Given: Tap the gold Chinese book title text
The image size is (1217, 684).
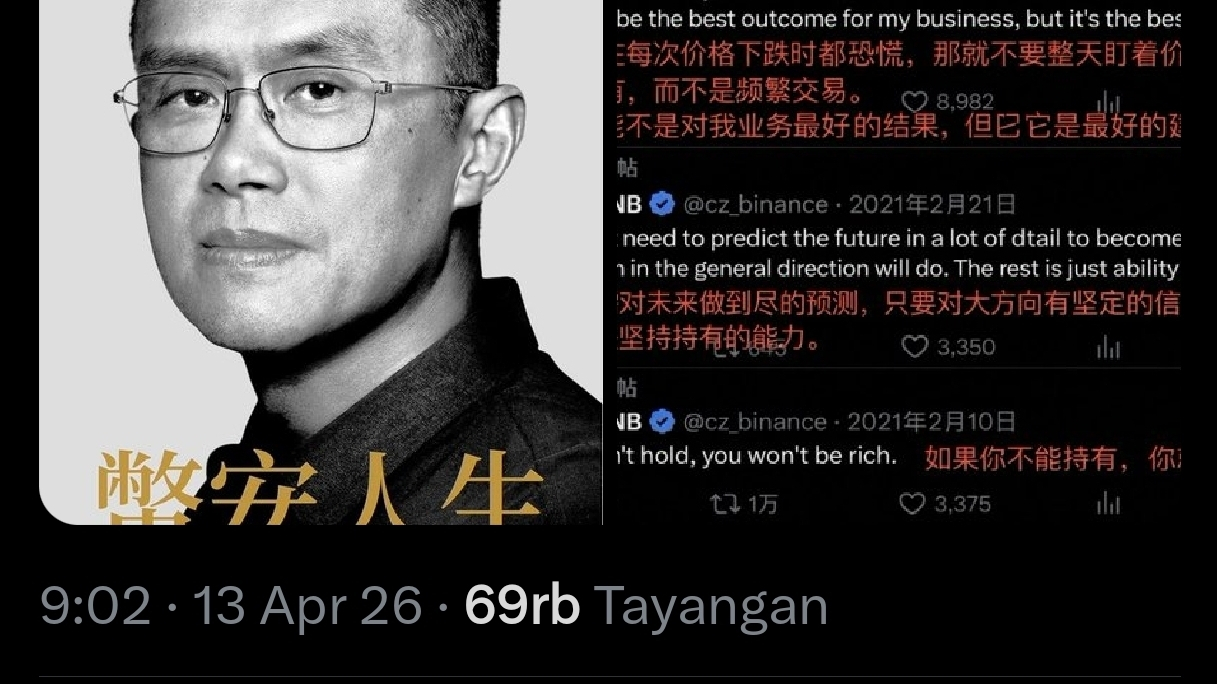Looking at the screenshot, I should [320, 490].
